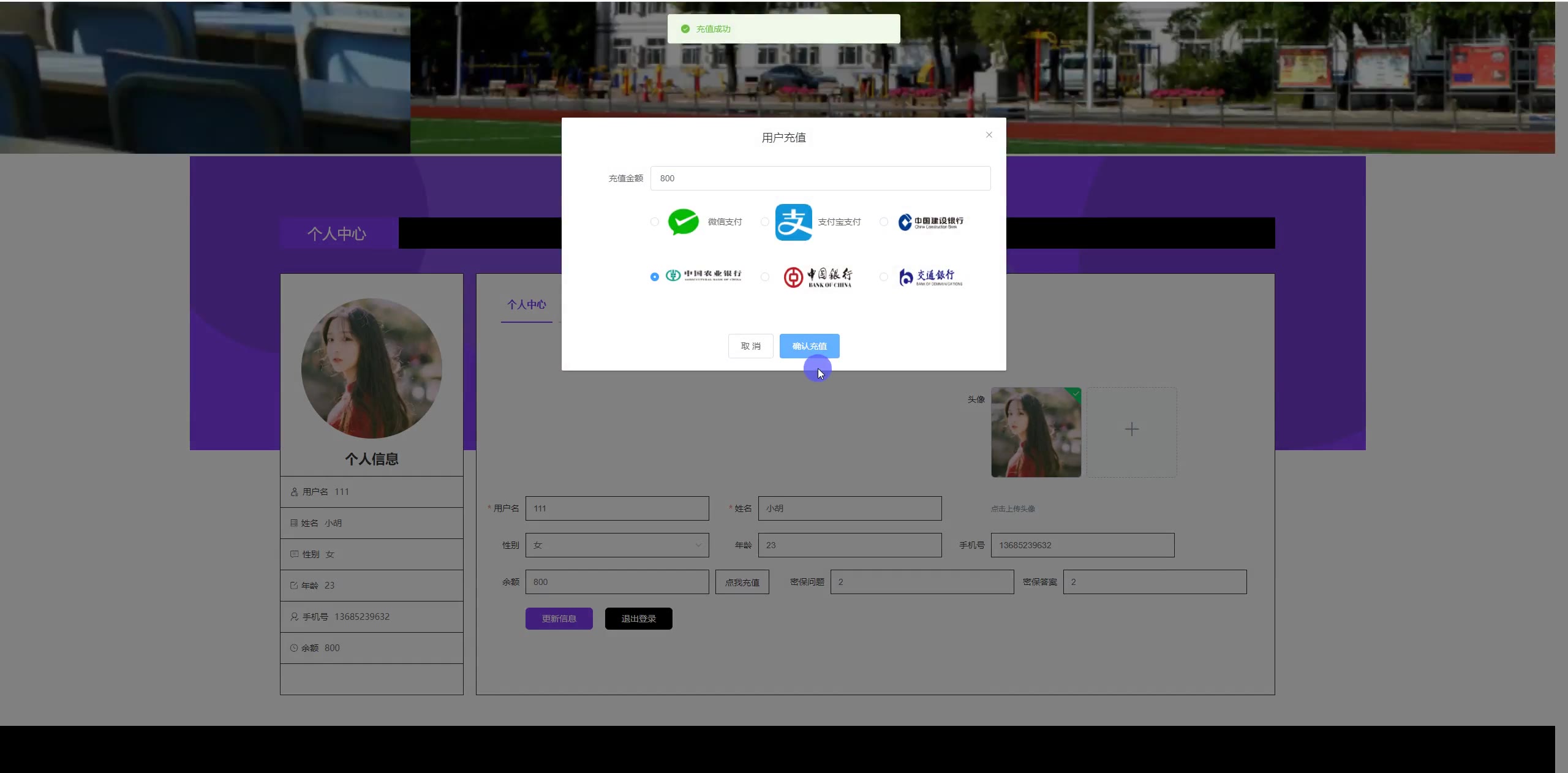Click the China Construction Bank logo
This screenshot has height=773, width=1568.
point(930,222)
